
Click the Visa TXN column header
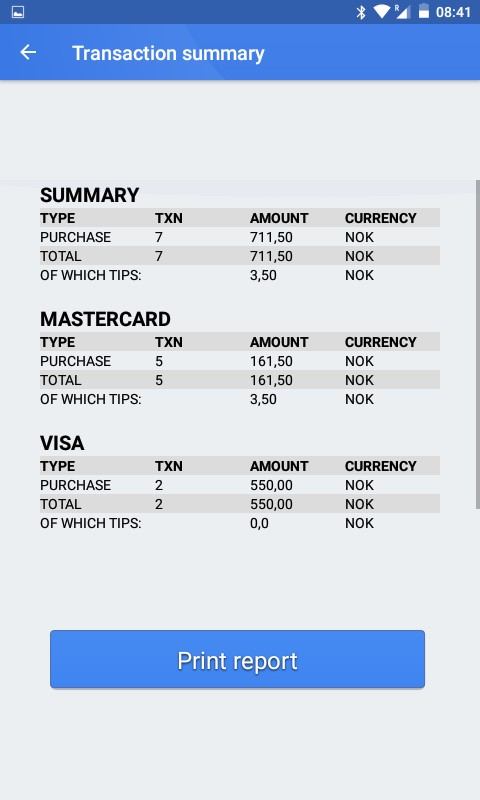coord(169,466)
